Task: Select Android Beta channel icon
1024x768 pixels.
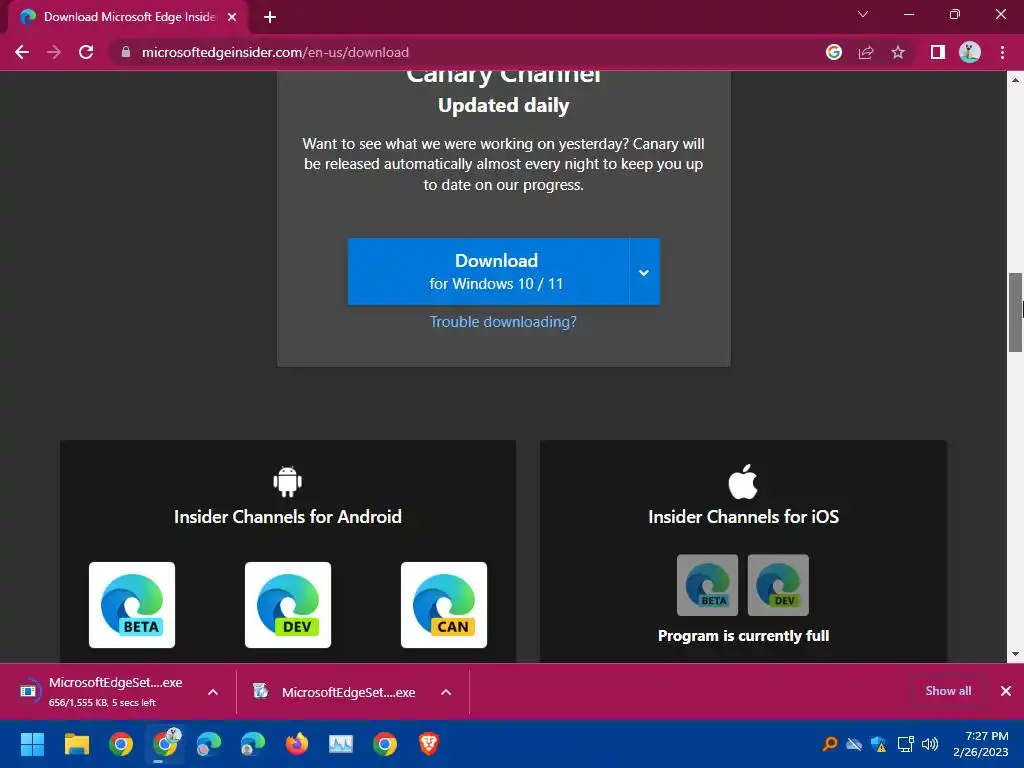Action: point(132,605)
